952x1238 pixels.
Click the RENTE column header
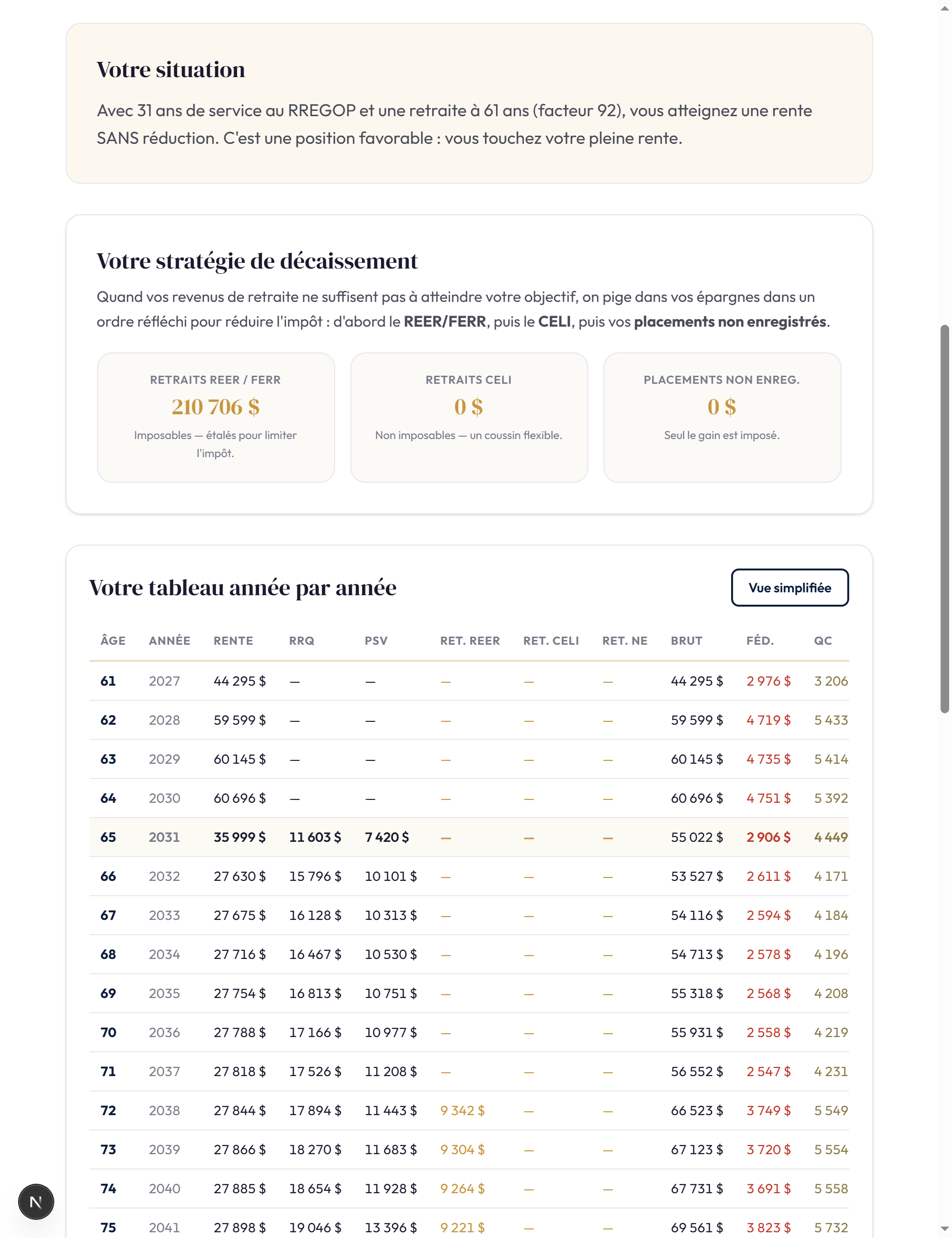(233, 640)
